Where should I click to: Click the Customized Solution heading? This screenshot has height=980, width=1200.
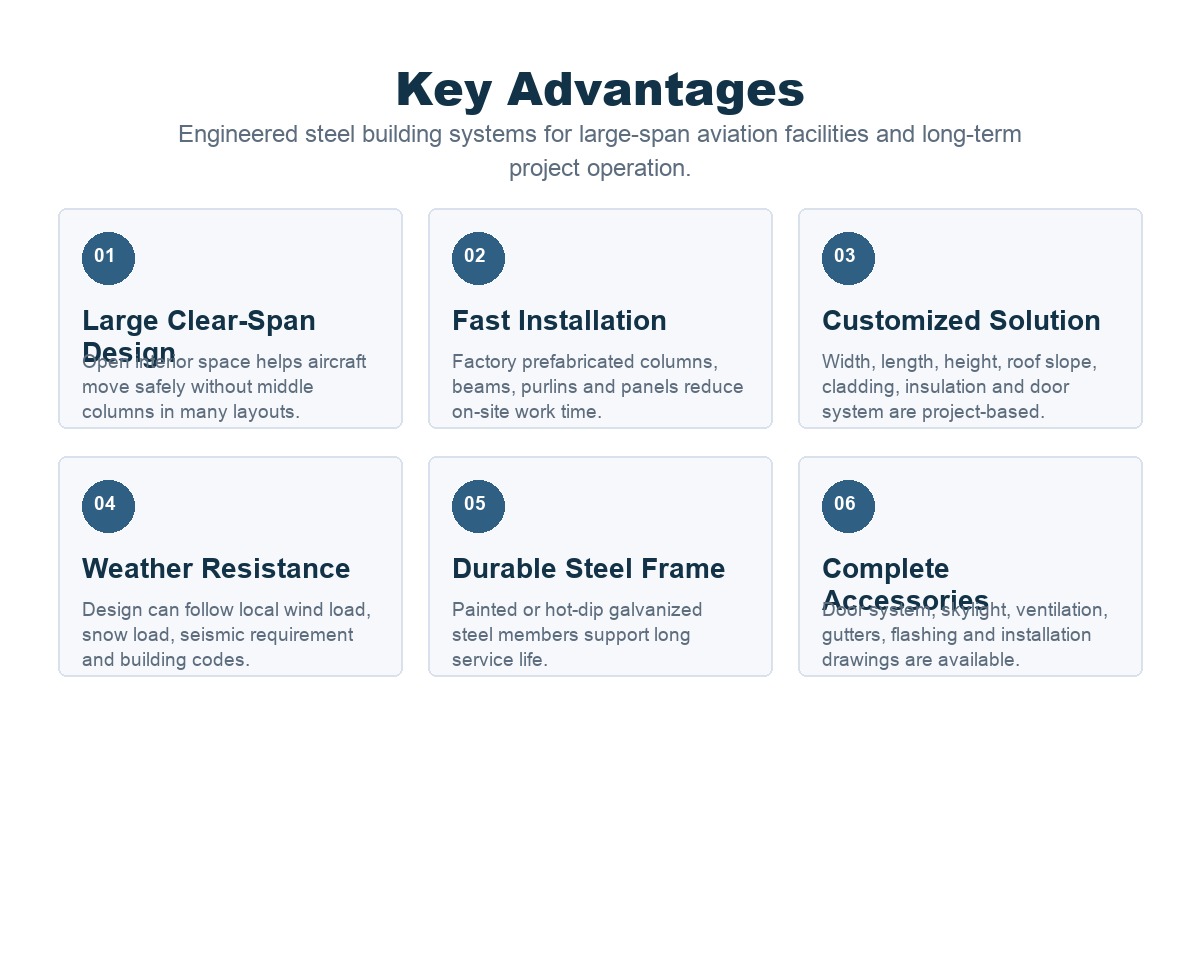[x=961, y=321]
